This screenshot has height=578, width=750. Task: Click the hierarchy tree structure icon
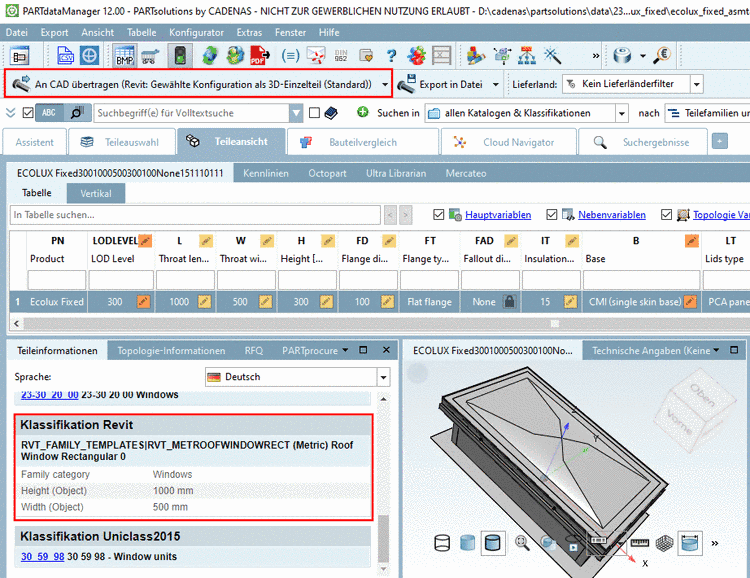point(527,56)
